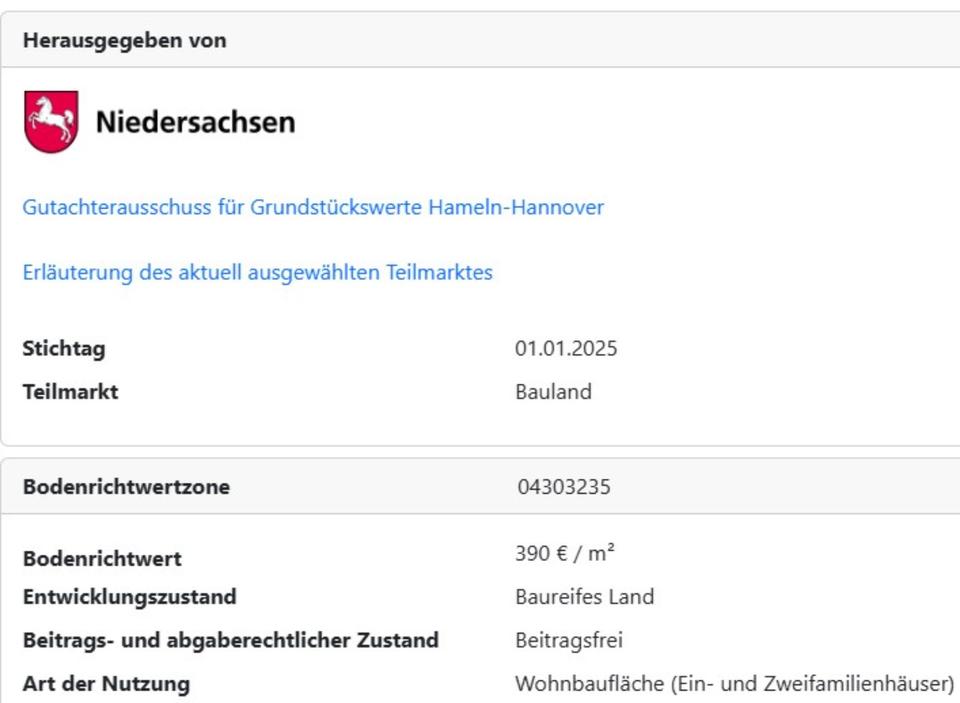
Task: Open Gutachterausschuss für Grundstückswerte Hameln-Hannover link
Action: [x=313, y=207]
